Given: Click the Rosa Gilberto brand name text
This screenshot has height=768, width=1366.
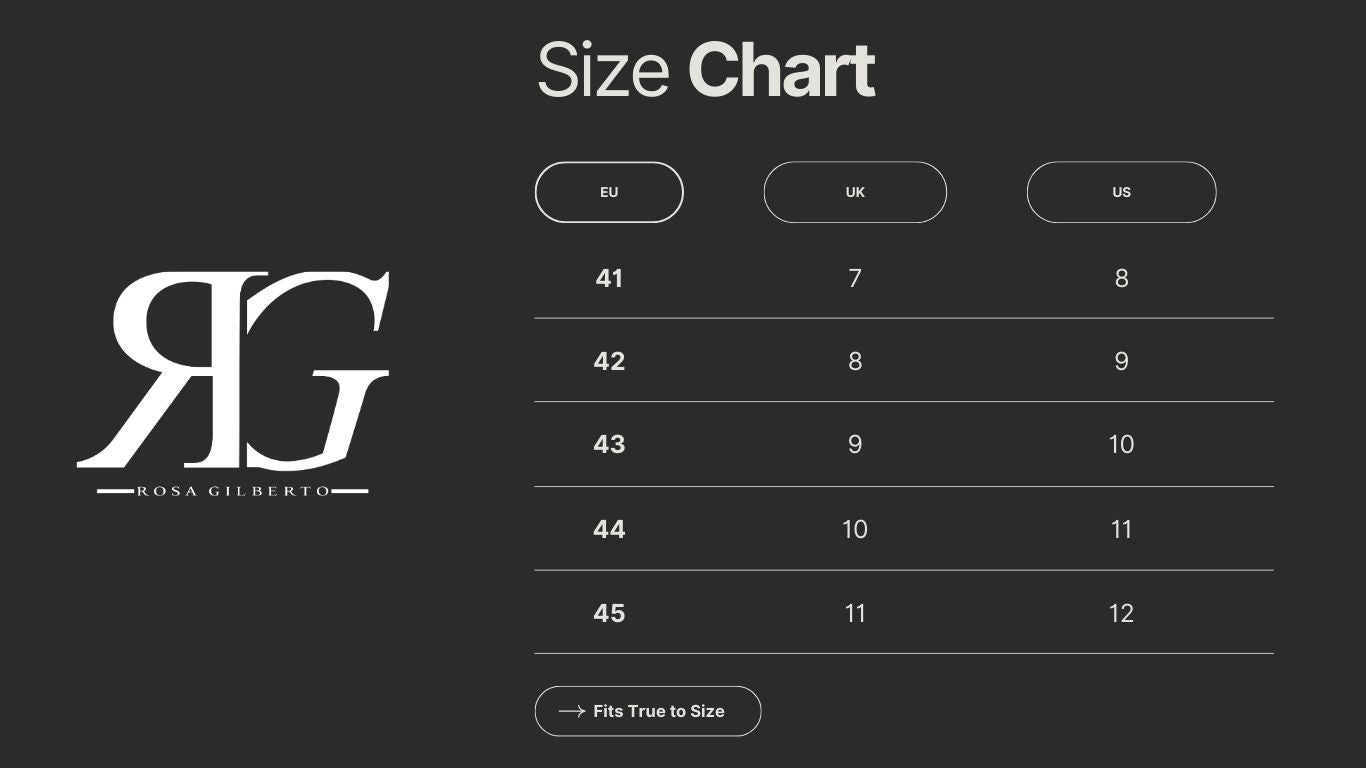Looking at the screenshot, I should [232, 491].
